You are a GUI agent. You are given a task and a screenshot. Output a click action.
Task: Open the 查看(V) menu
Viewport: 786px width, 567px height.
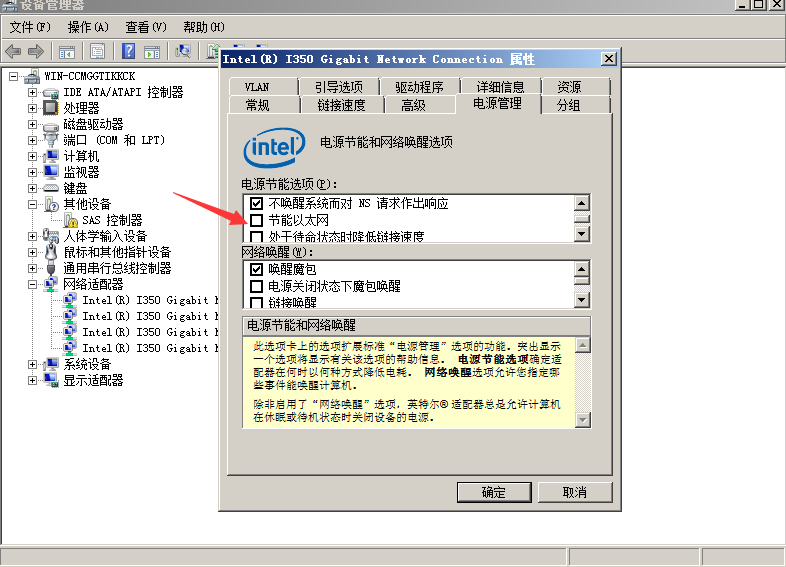point(145,27)
